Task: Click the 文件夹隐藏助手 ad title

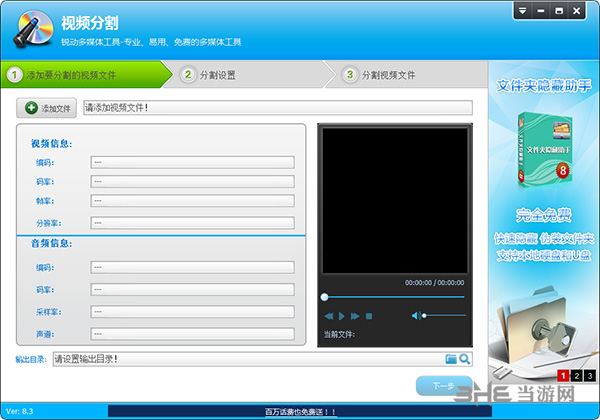Action: 544,86
